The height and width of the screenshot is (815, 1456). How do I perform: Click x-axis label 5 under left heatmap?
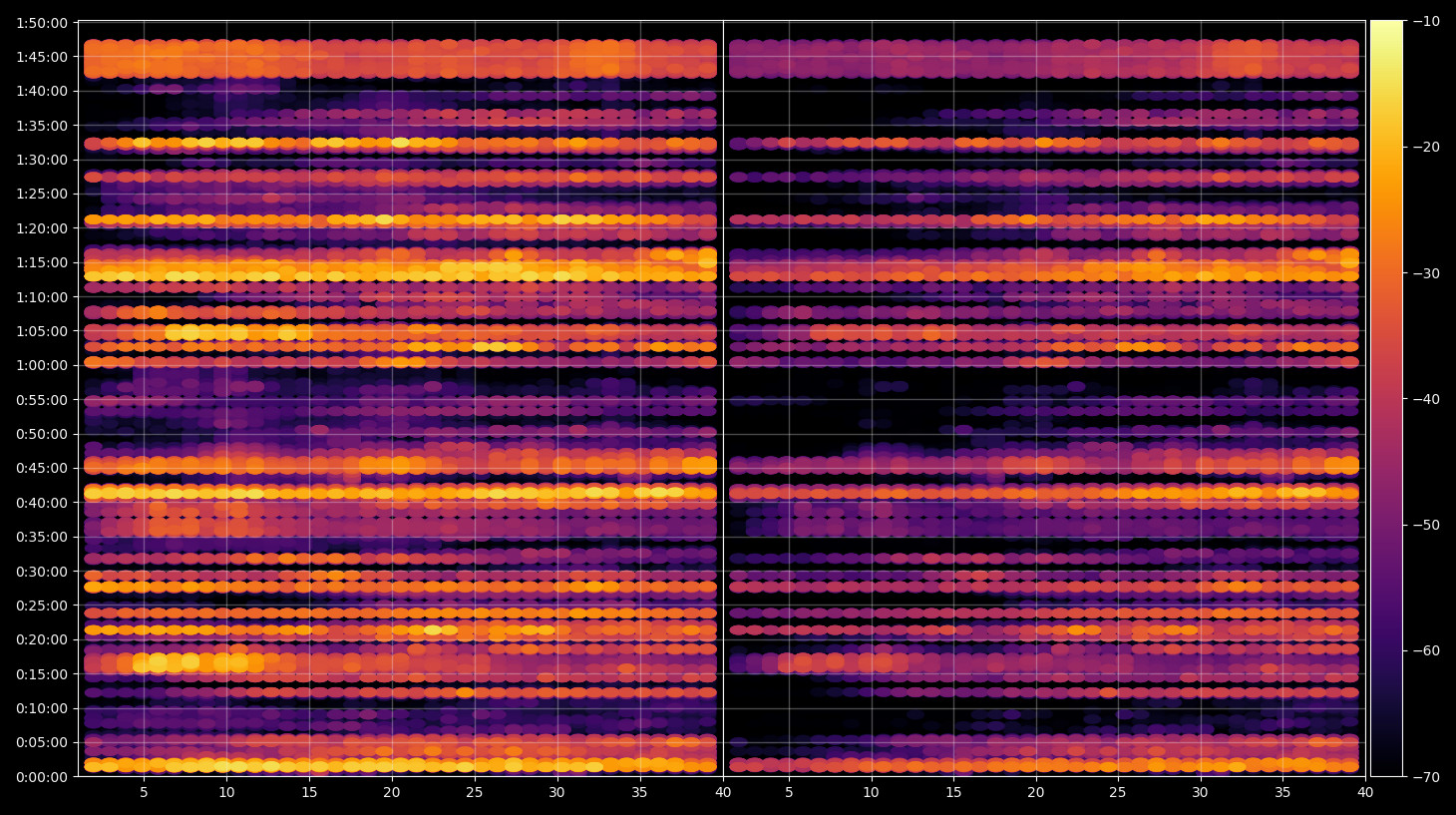coord(144,793)
